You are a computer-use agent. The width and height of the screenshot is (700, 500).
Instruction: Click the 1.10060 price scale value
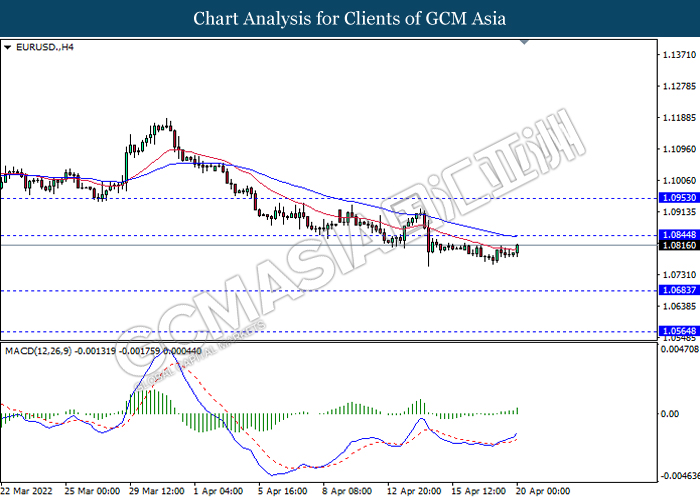coord(679,180)
